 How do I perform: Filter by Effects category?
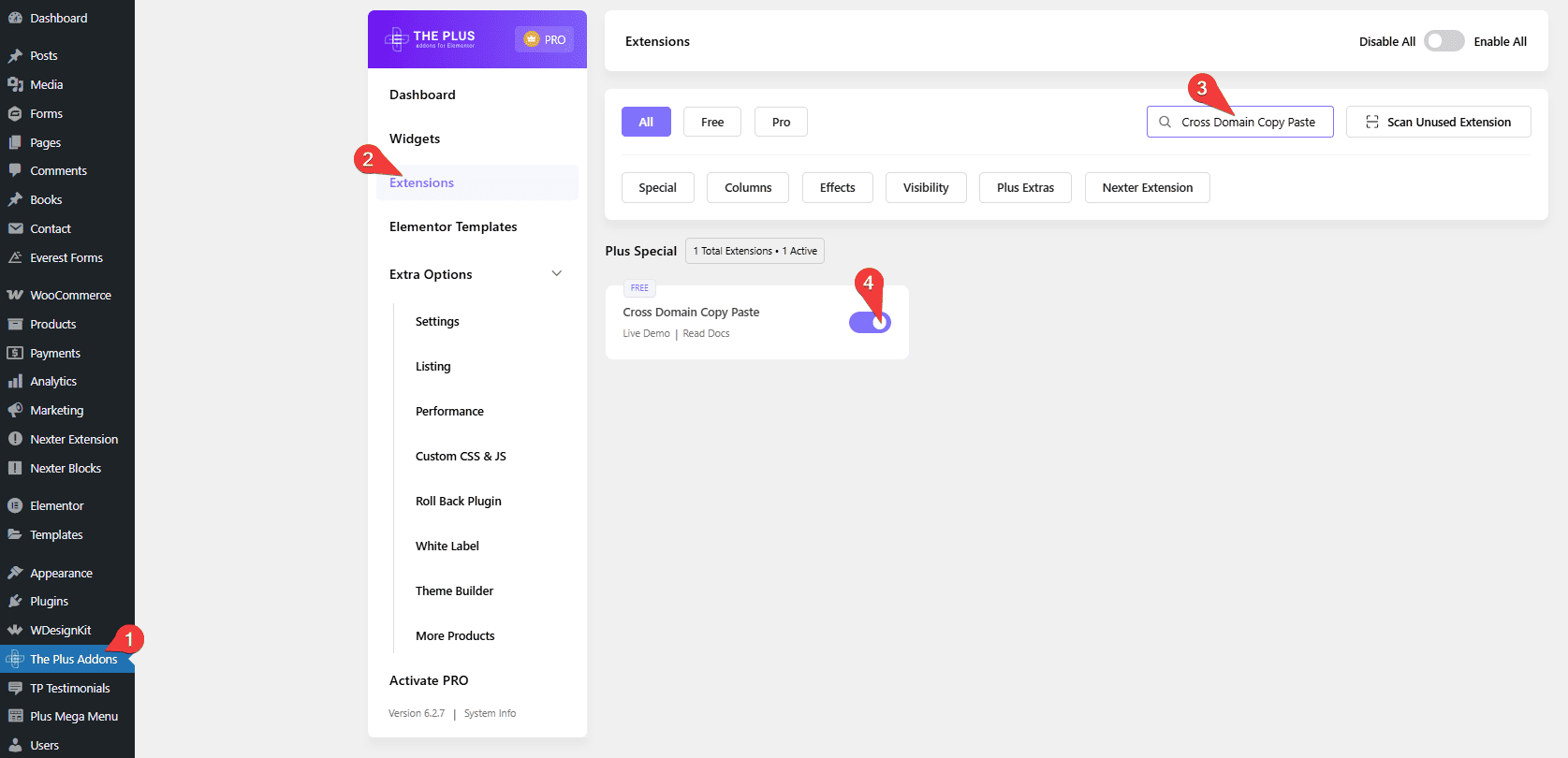point(837,187)
